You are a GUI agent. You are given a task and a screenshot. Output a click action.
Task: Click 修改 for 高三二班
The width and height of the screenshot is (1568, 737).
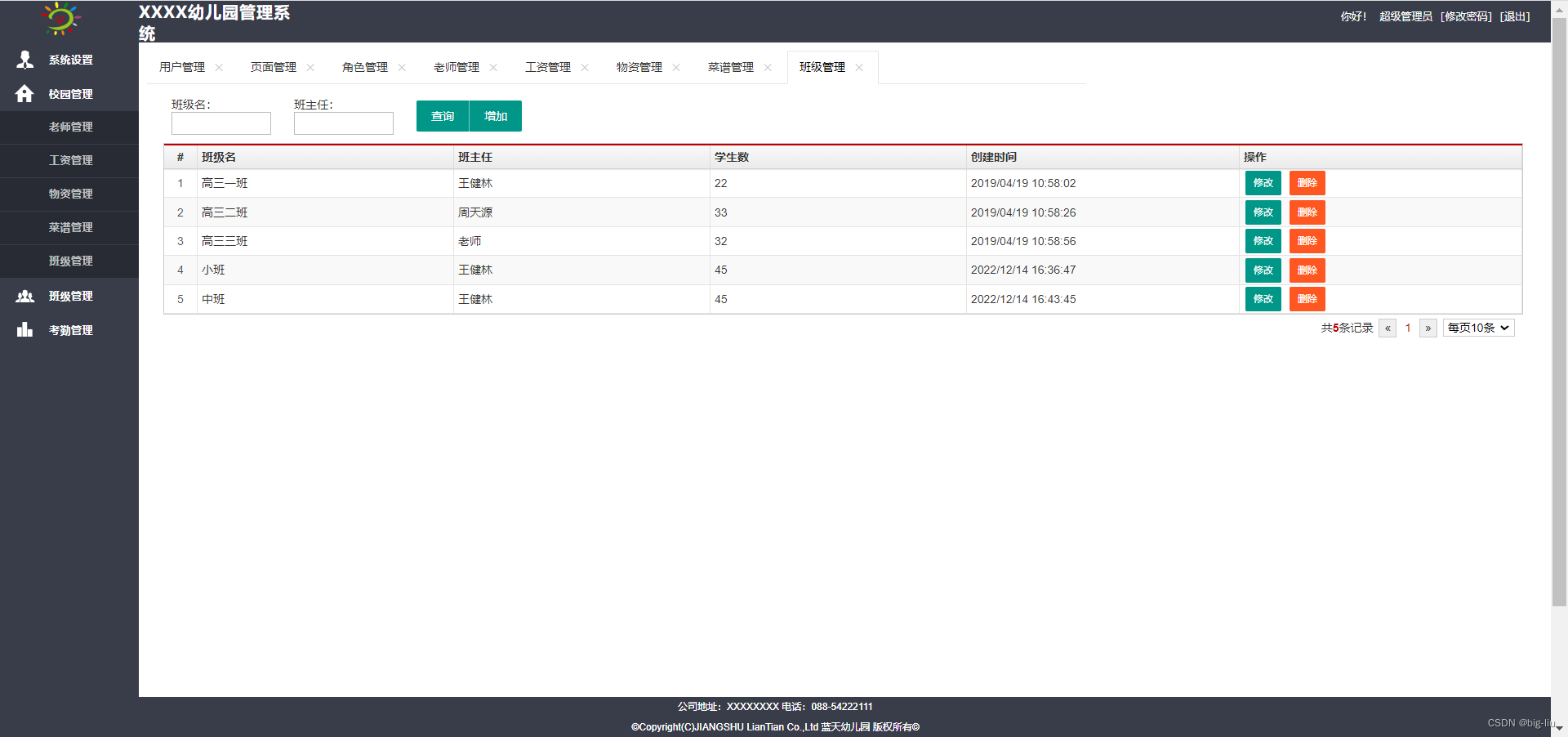pyautogui.click(x=1263, y=212)
